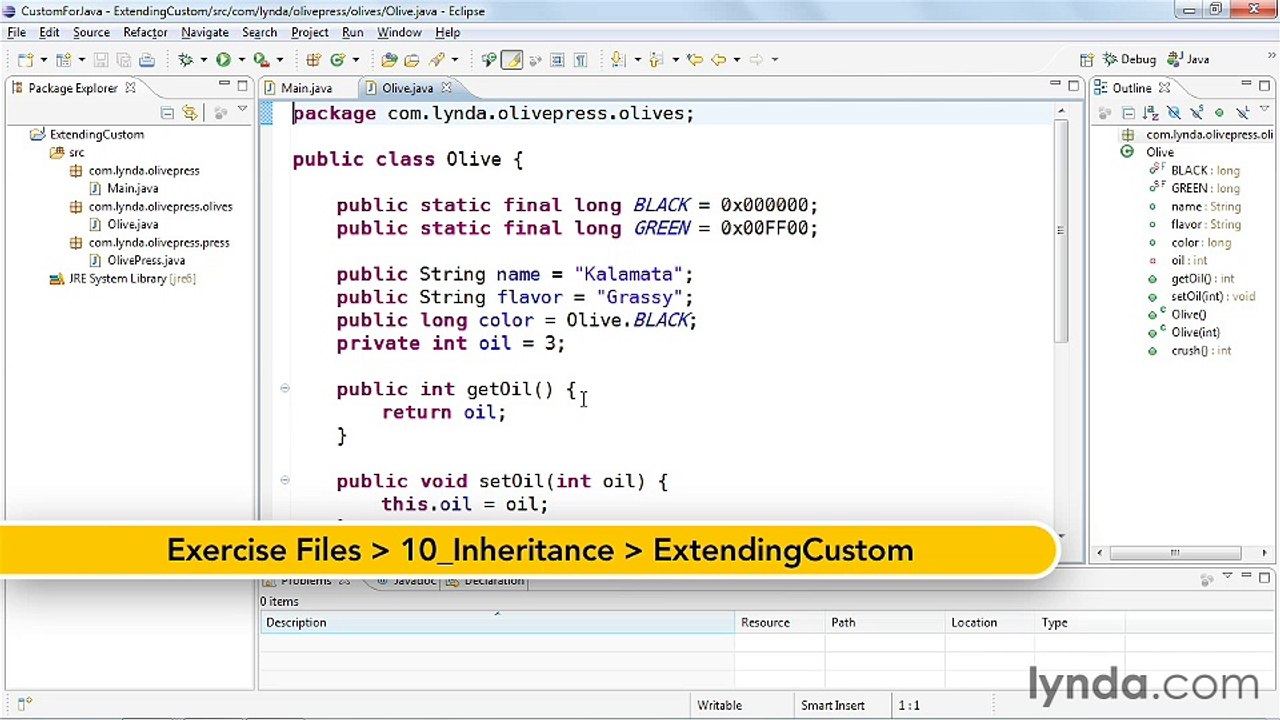Open the Package Explorer view menu triangle

241,111
